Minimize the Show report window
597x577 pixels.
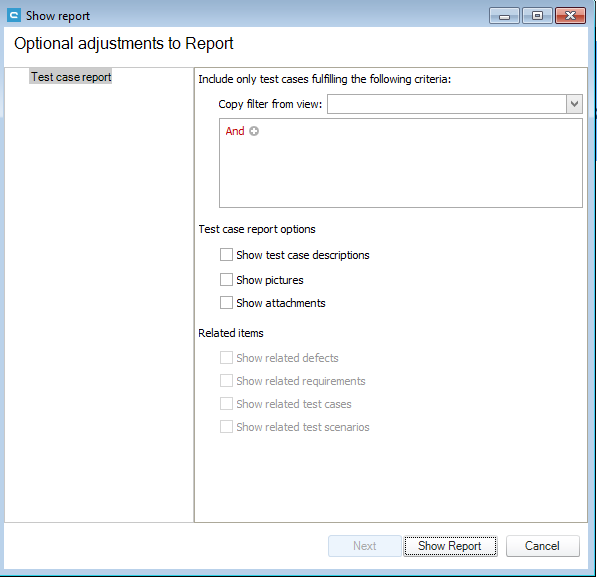(504, 16)
